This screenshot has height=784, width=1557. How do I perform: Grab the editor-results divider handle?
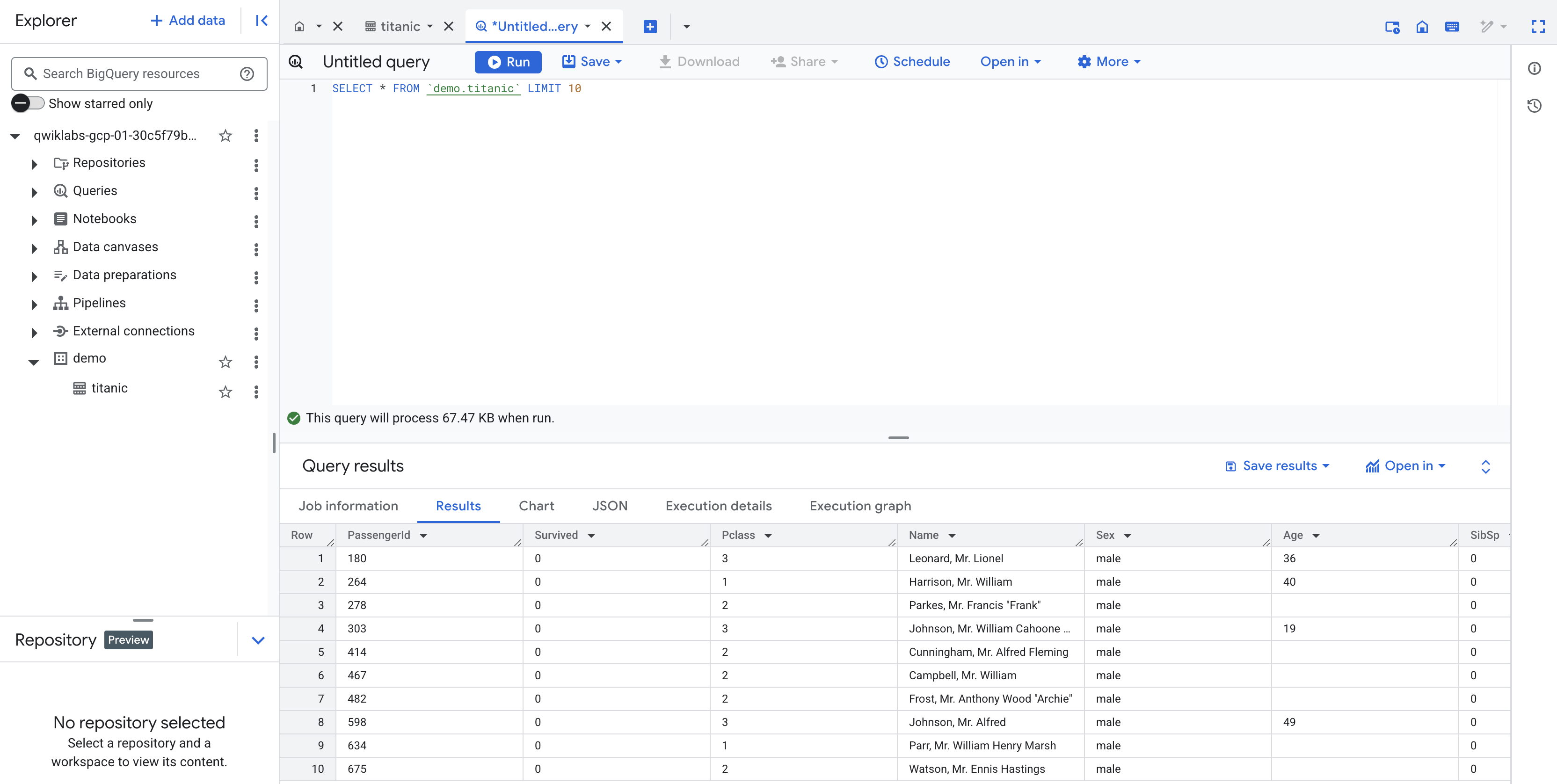[898, 438]
